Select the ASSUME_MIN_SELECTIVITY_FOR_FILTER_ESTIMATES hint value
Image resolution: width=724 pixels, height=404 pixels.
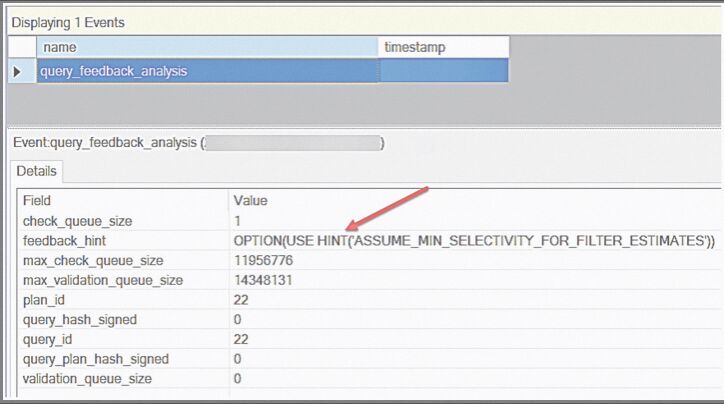474,241
